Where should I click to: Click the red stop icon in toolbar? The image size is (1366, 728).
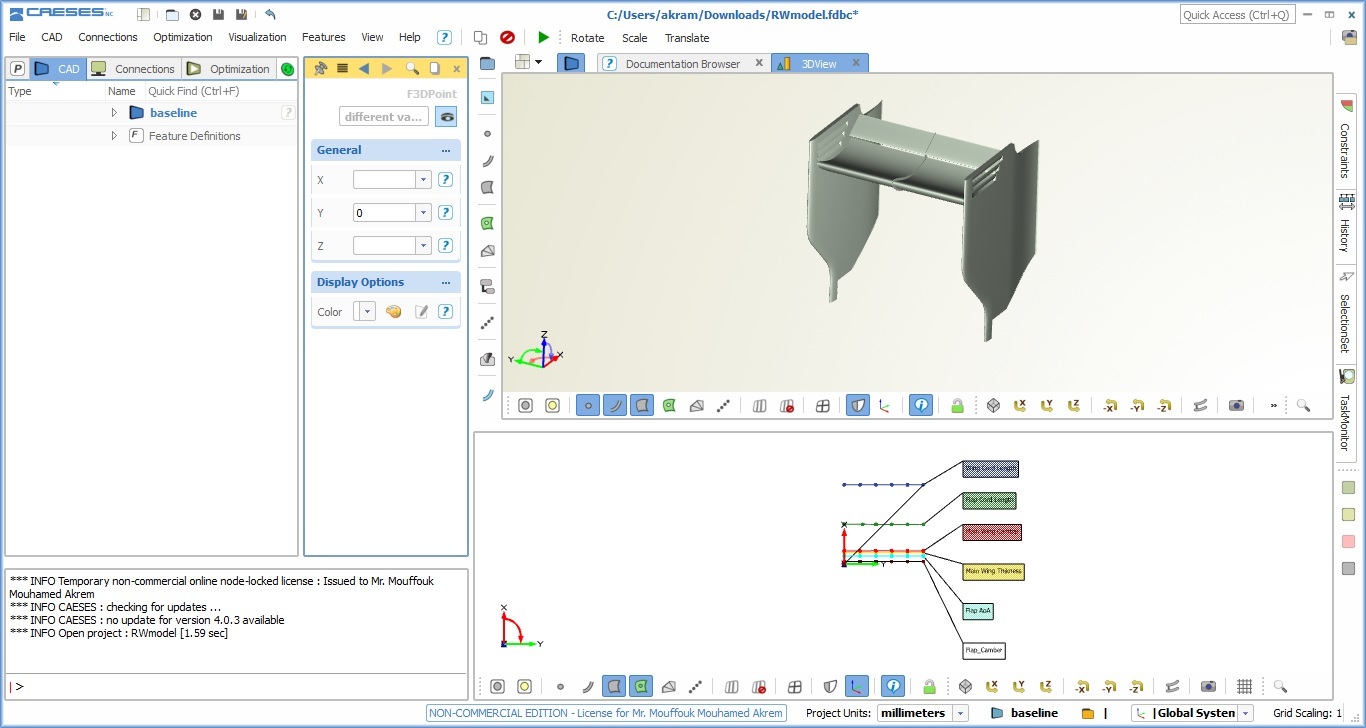pyautogui.click(x=507, y=37)
